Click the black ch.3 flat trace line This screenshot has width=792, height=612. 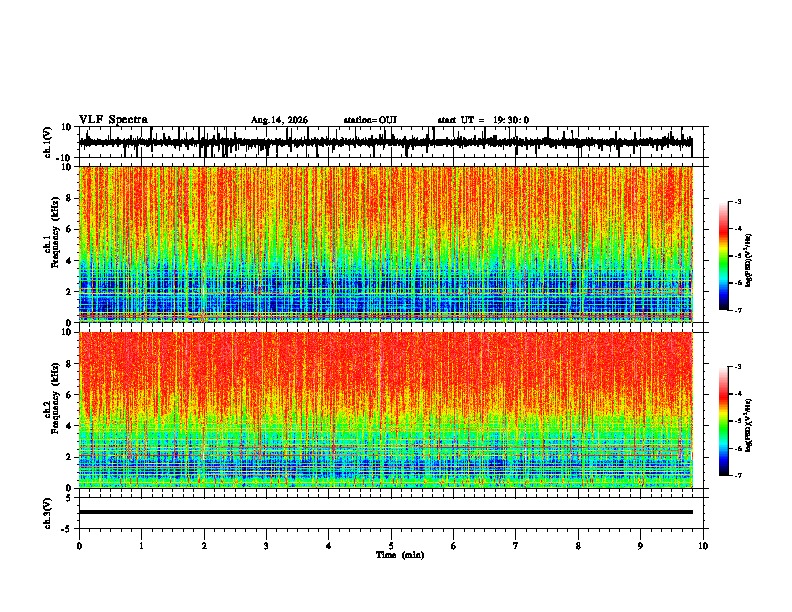pyautogui.click(x=385, y=512)
